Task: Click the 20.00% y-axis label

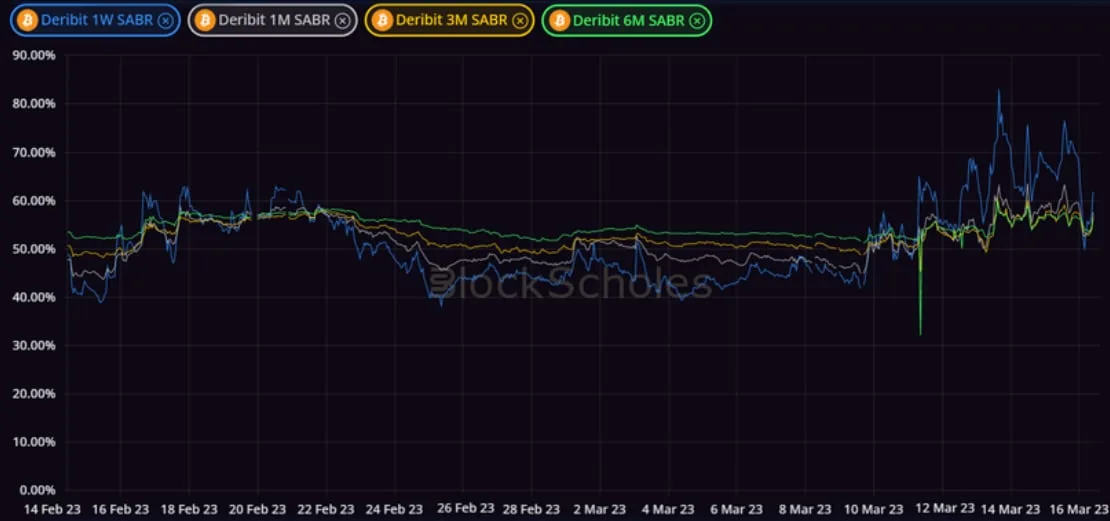Action: tap(34, 394)
